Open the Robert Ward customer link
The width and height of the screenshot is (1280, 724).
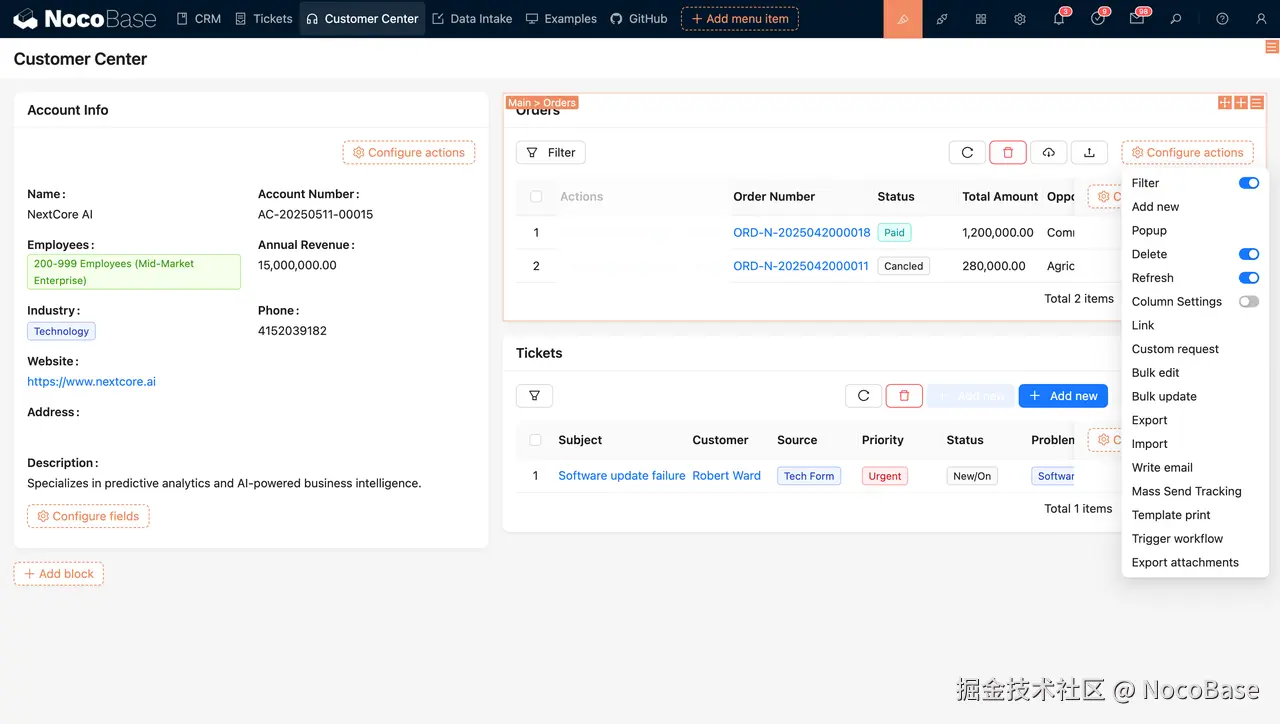pos(727,476)
